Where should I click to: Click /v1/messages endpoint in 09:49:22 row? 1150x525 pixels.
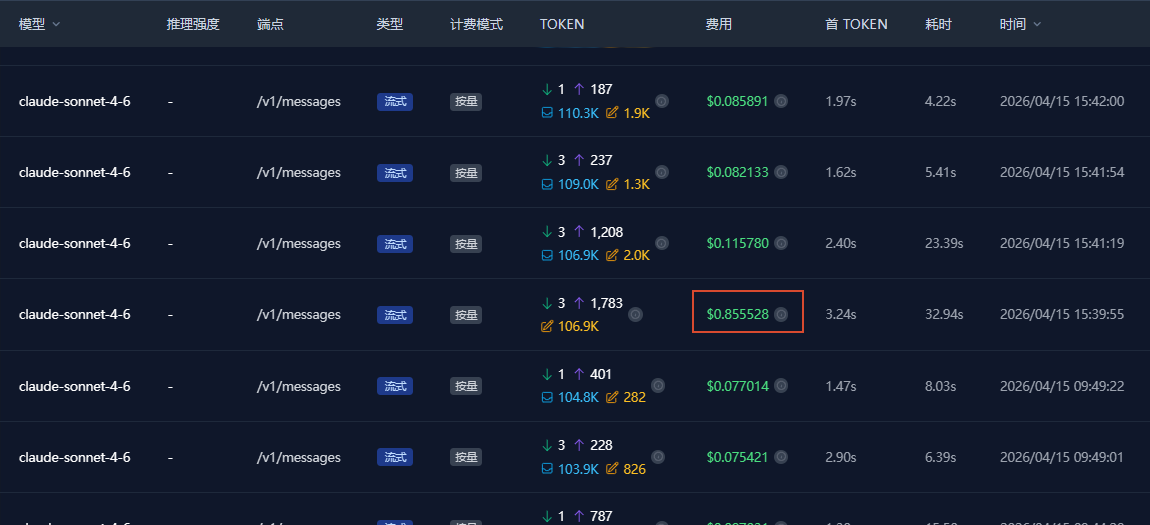point(299,386)
